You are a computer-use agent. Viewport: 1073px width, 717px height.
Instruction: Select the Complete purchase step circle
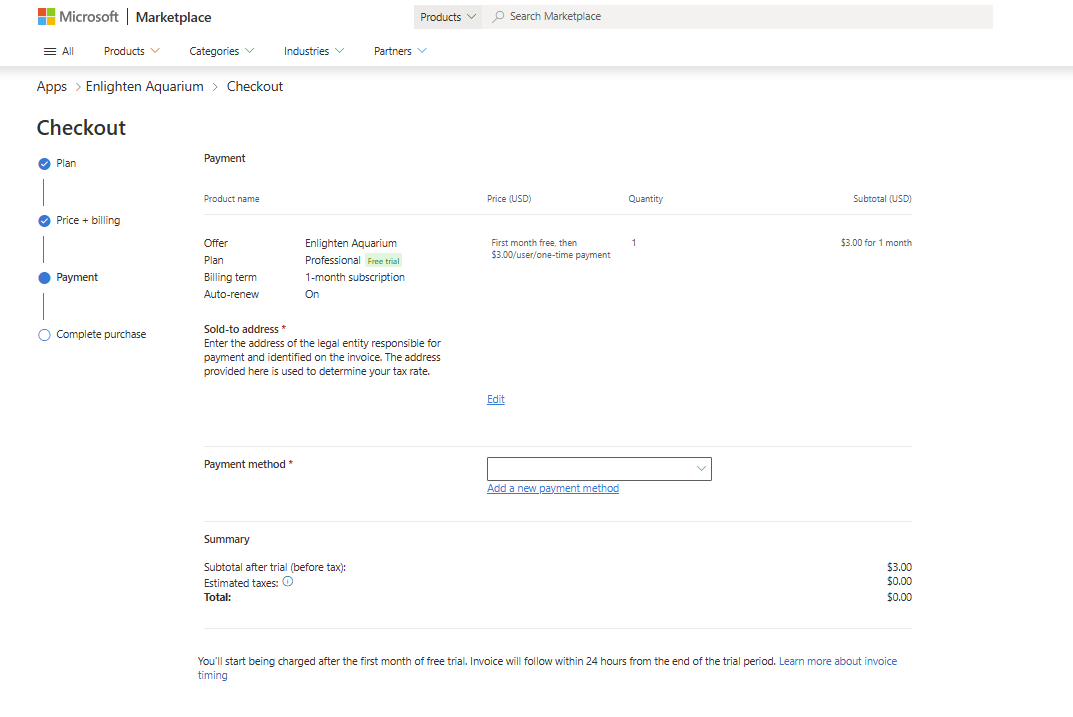pyautogui.click(x=43, y=334)
